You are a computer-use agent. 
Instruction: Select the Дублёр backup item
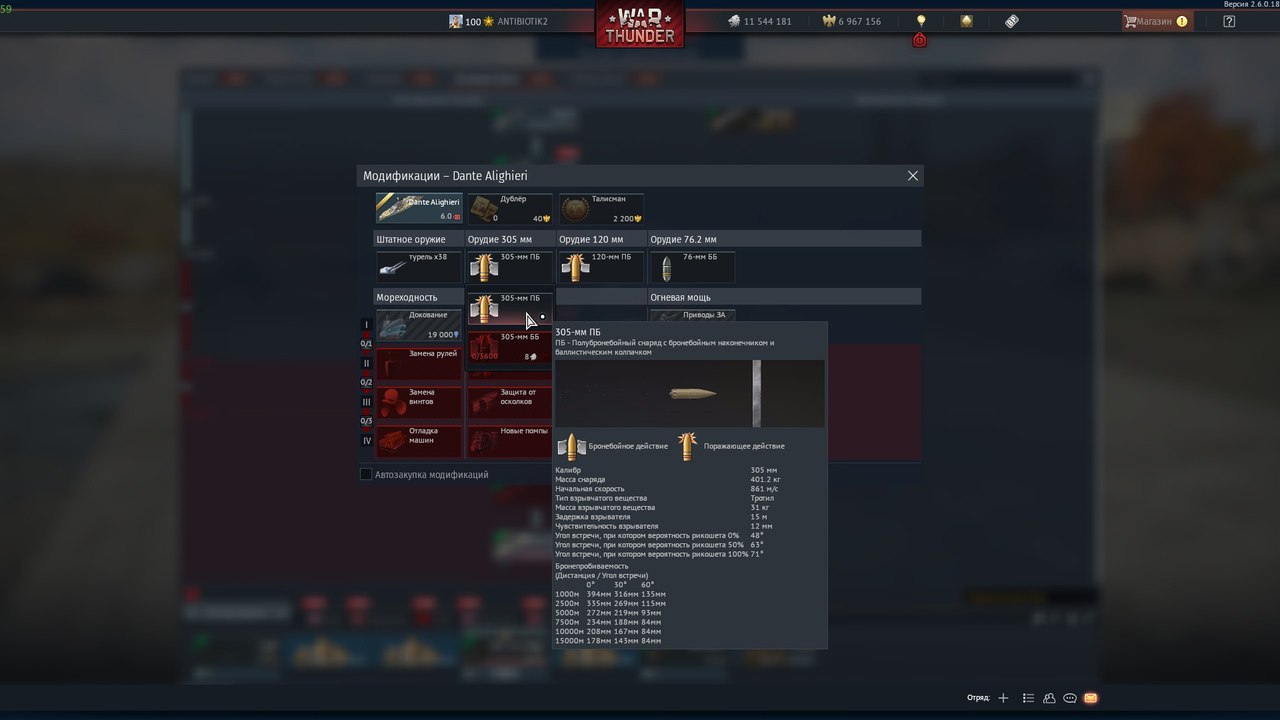(x=510, y=208)
